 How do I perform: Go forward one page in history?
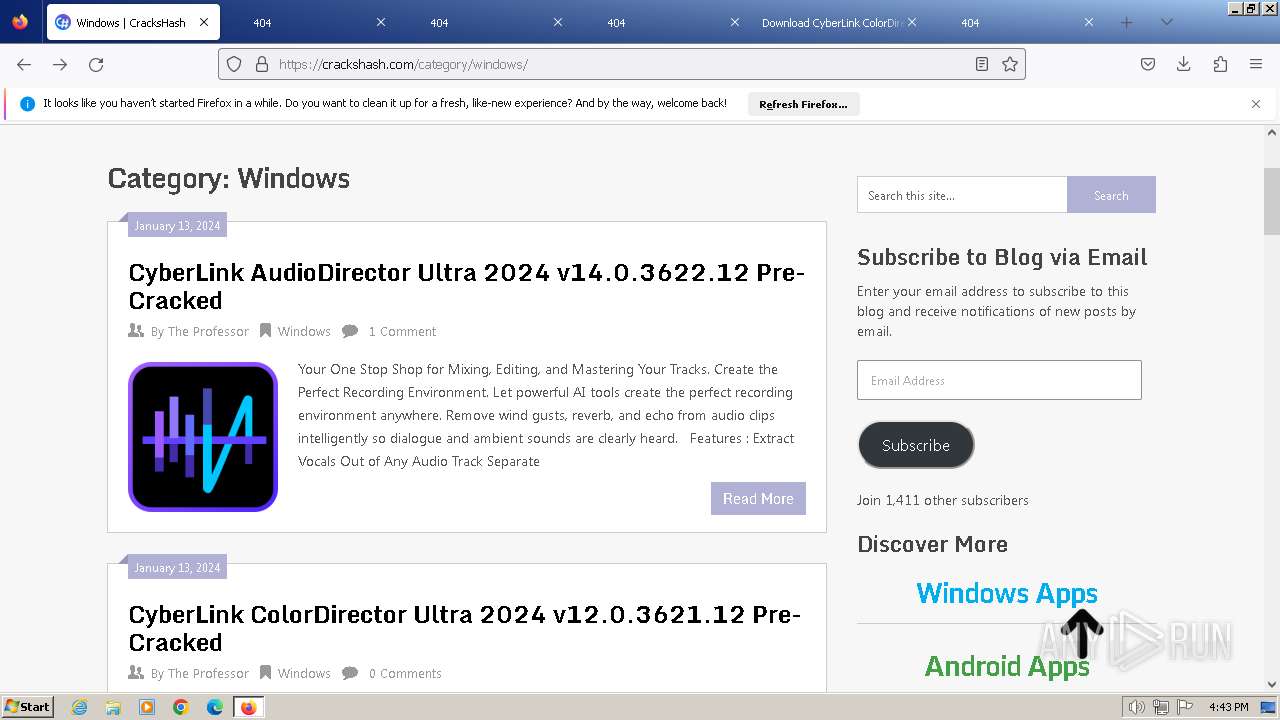coord(60,64)
